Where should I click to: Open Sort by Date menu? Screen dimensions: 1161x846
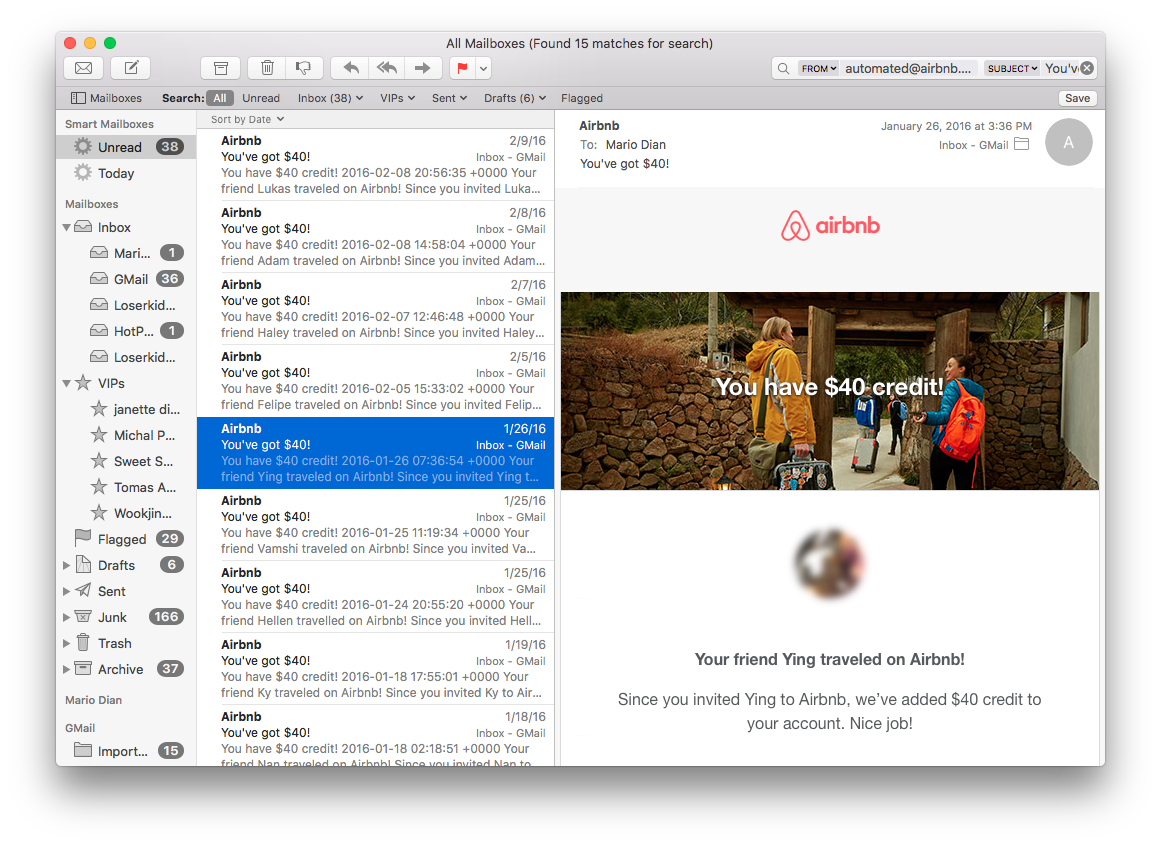coord(247,119)
